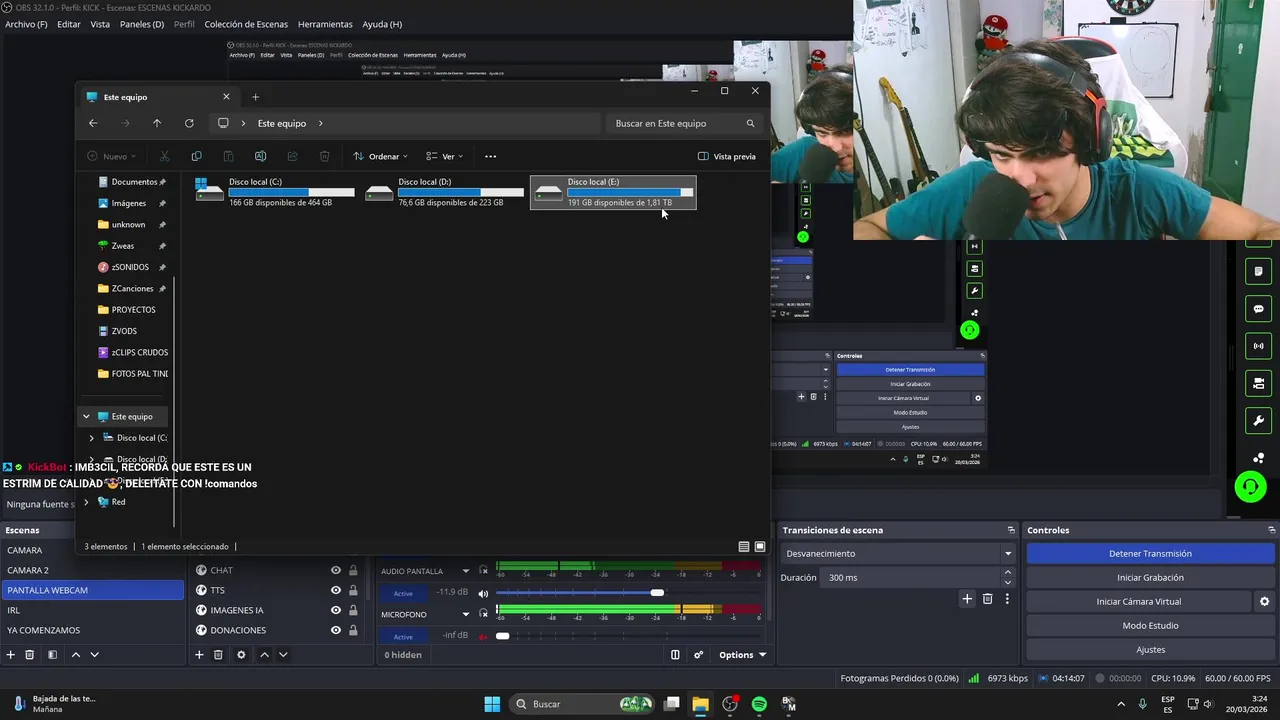Open the Editar menu
This screenshot has width=1280, height=720.
(69, 24)
